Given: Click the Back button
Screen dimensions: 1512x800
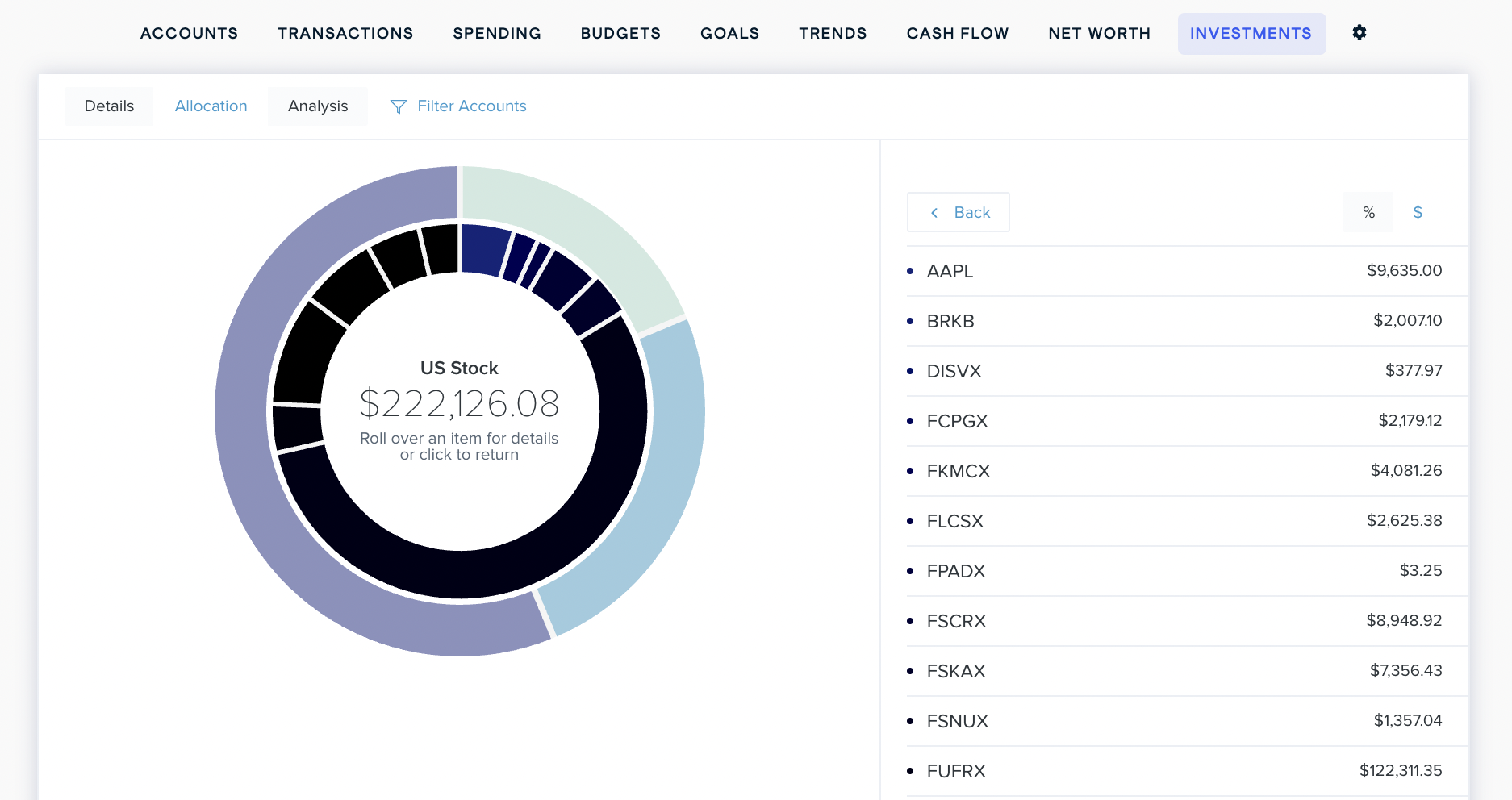Looking at the screenshot, I should [x=959, y=213].
